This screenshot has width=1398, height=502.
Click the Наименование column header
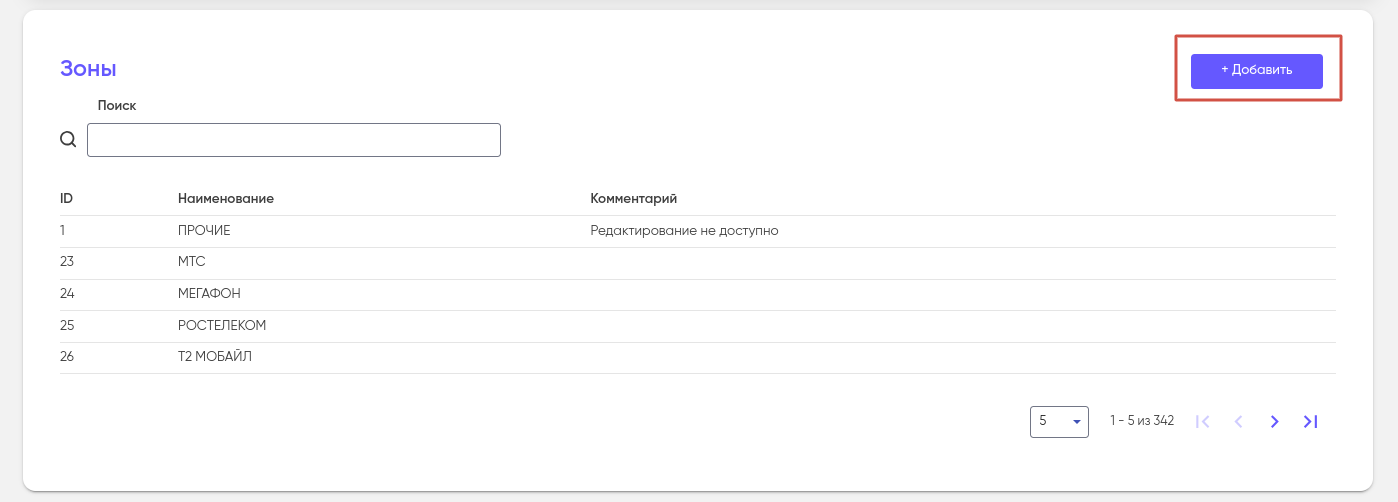click(226, 198)
